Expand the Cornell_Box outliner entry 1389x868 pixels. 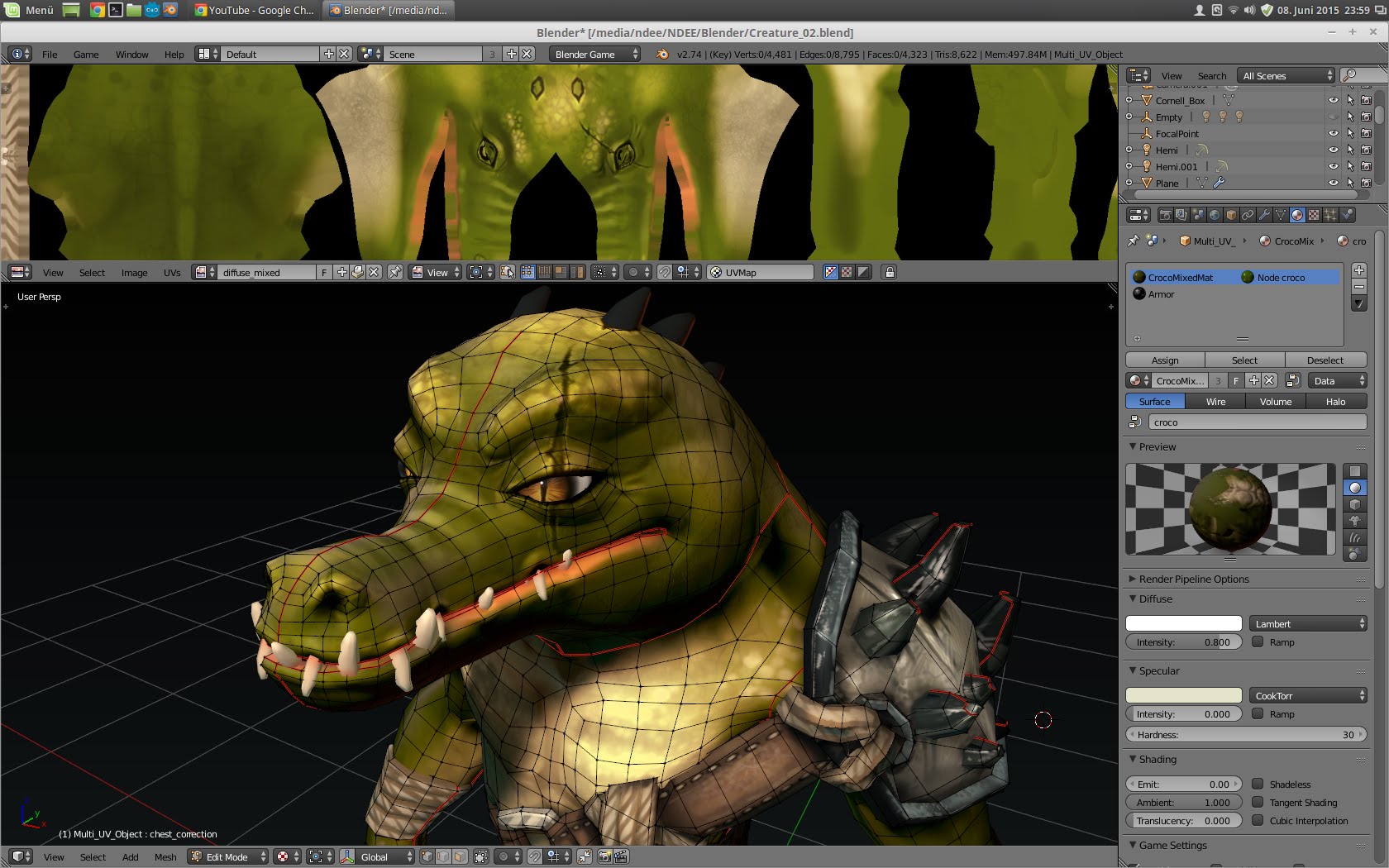[x=1129, y=99]
